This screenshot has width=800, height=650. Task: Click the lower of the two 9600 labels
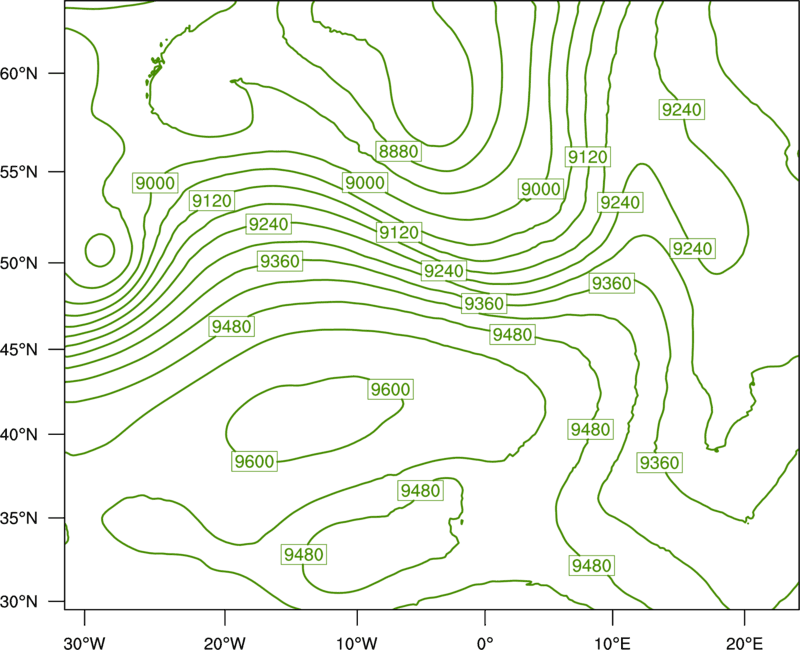coord(255,462)
